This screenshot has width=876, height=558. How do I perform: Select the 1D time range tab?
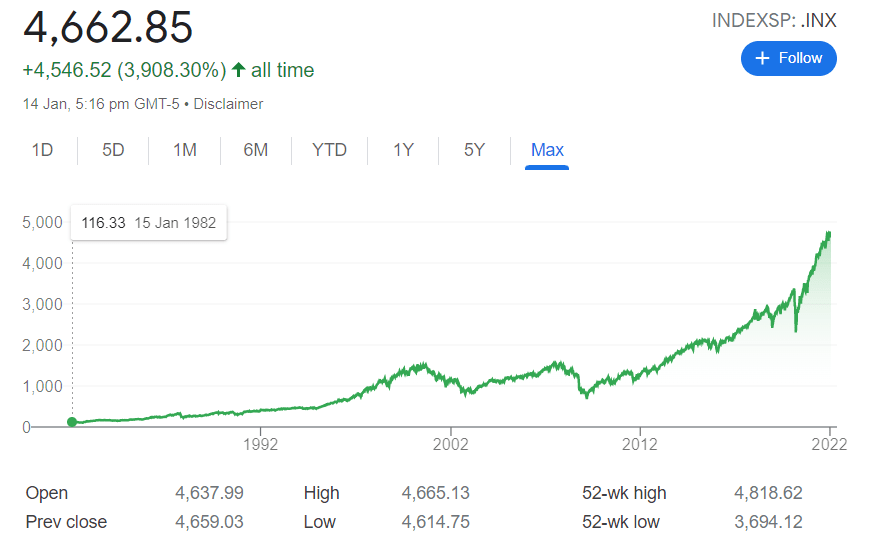pos(42,150)
